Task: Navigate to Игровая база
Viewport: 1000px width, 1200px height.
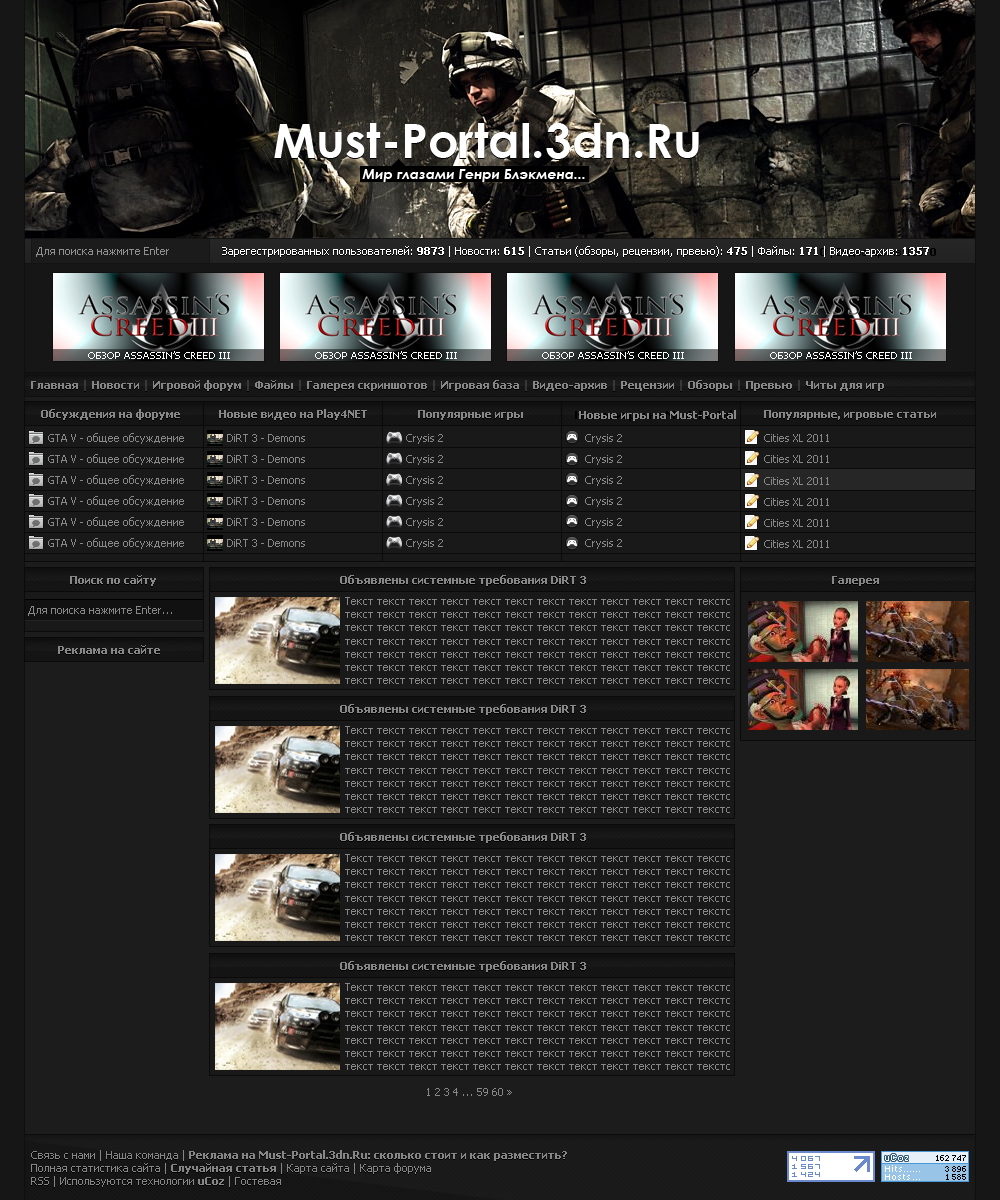Action: pos(480,385)
